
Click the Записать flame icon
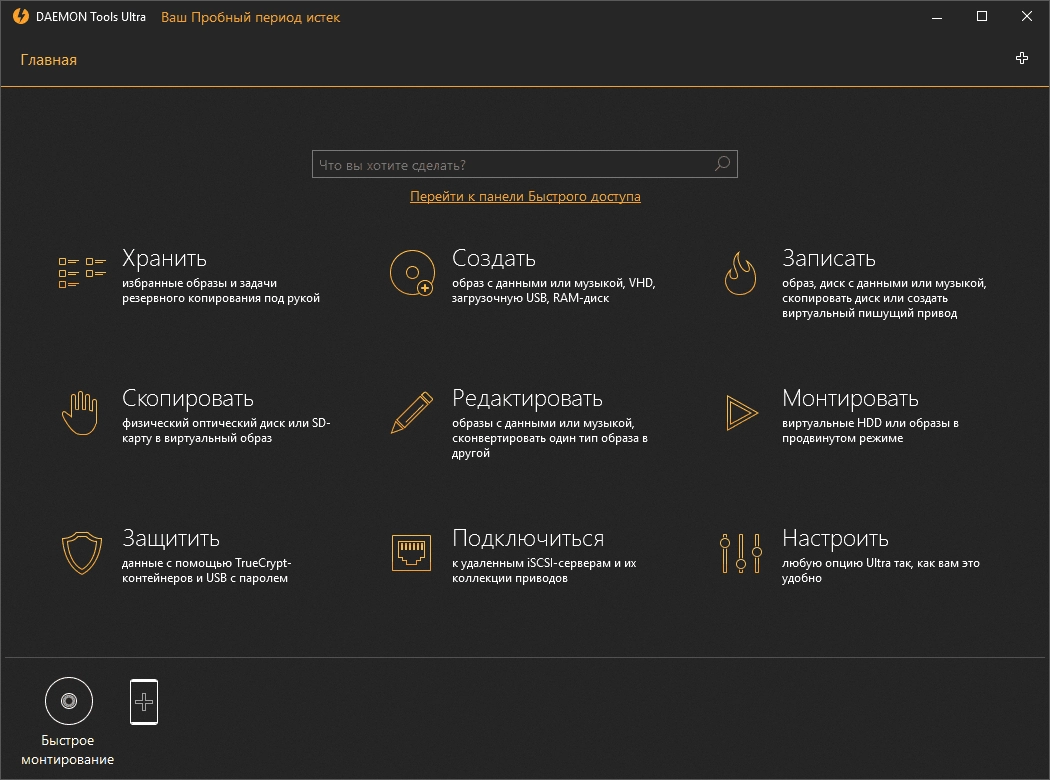(740, 273)
